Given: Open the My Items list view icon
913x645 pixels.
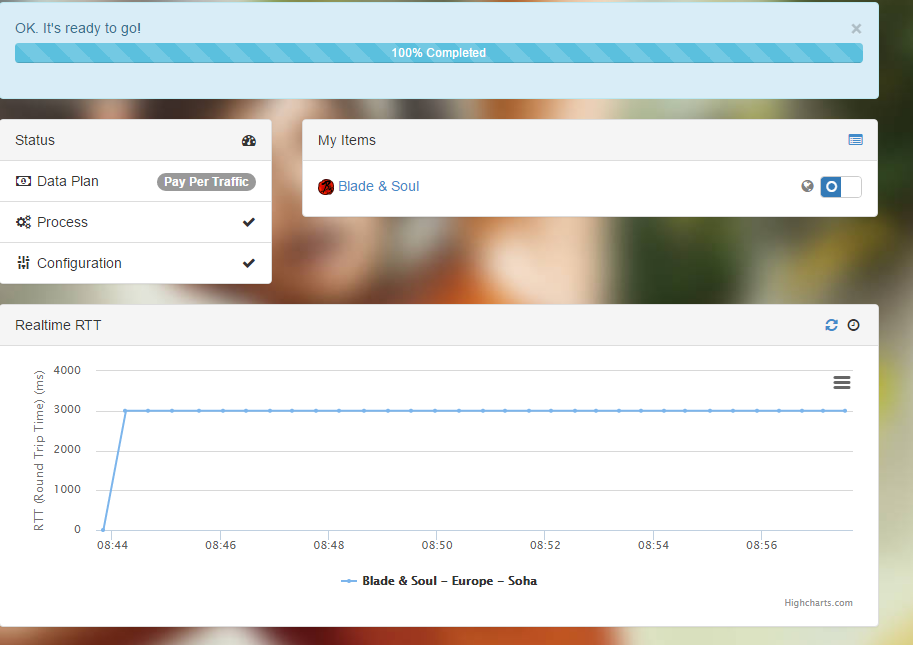Looking at the screenshot, I should click(855, 140).
